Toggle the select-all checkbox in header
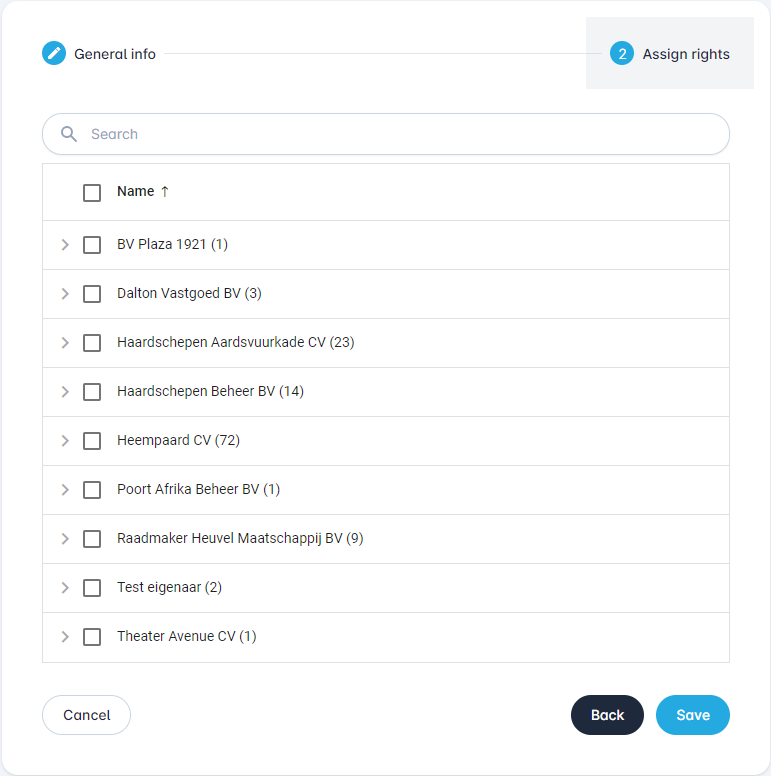 (x=92, y=192)
